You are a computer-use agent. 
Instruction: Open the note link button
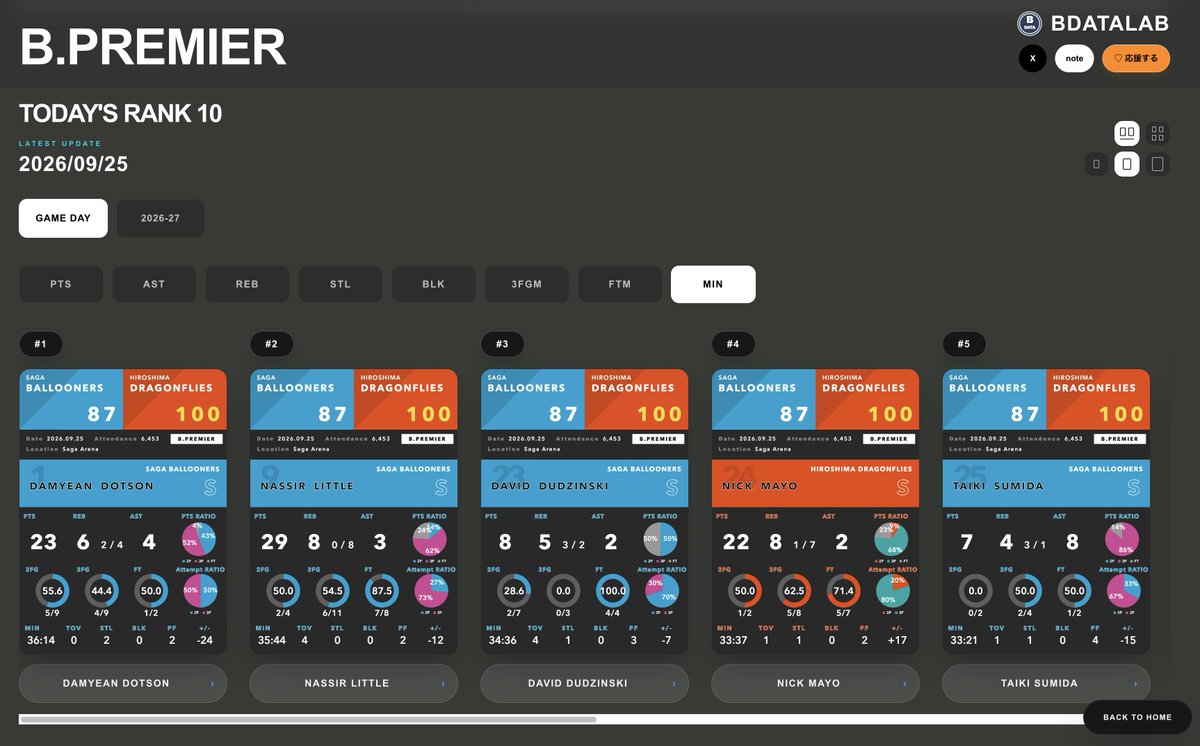tap(1074, 58)
